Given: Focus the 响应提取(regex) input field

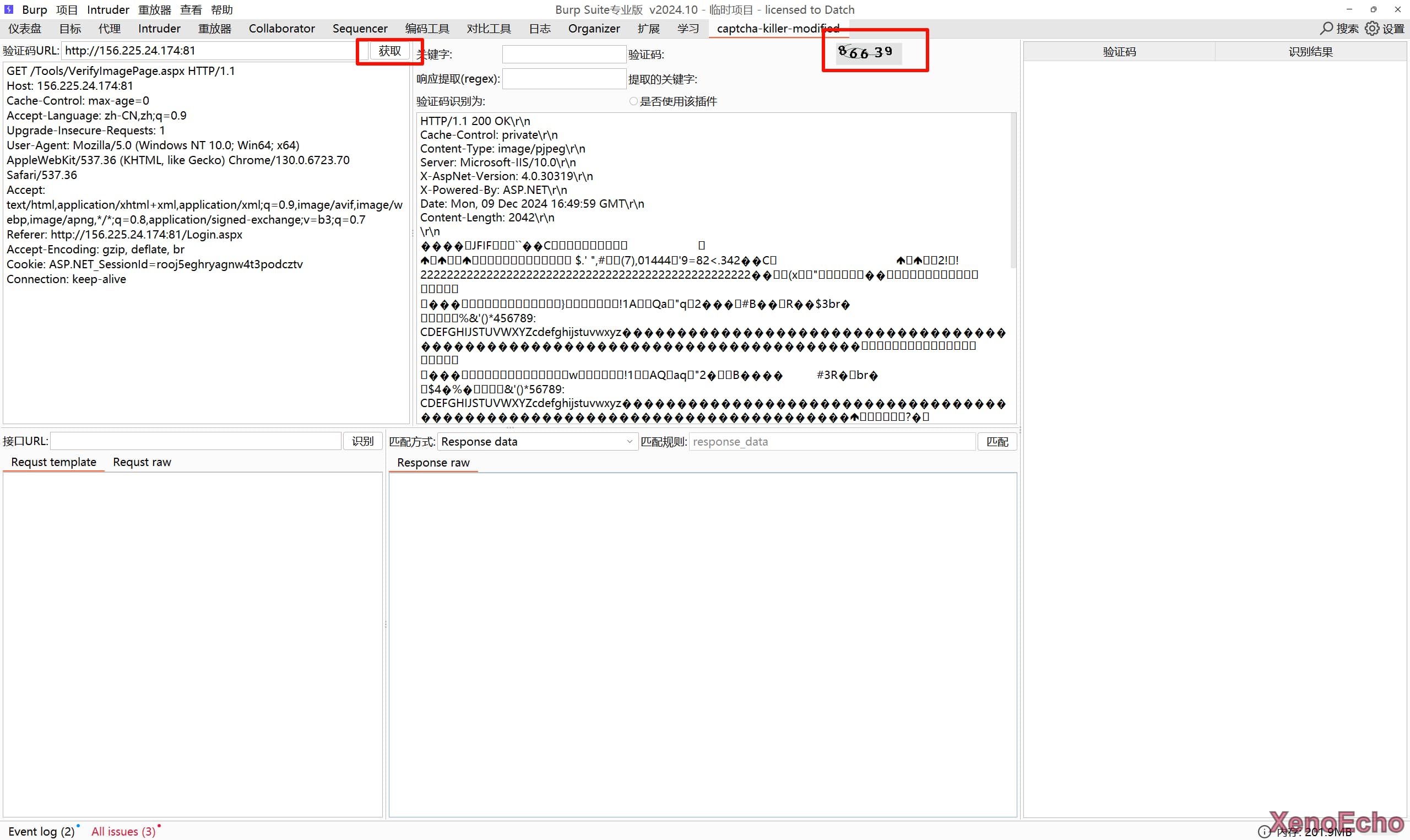Looking at the screenshot, I should coord(563,79).
